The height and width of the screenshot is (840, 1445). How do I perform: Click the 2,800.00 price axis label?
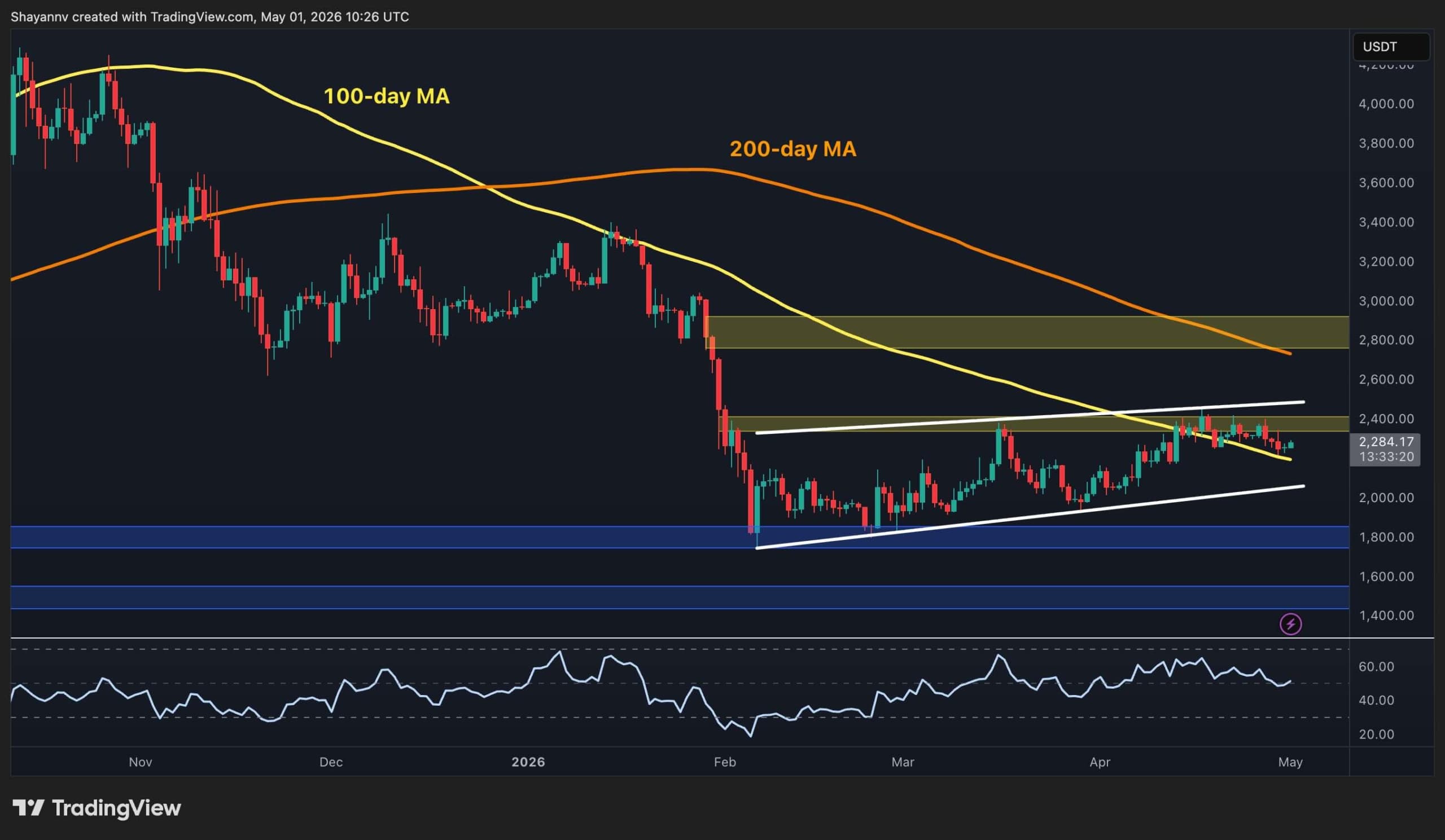tap(1386, 340)
